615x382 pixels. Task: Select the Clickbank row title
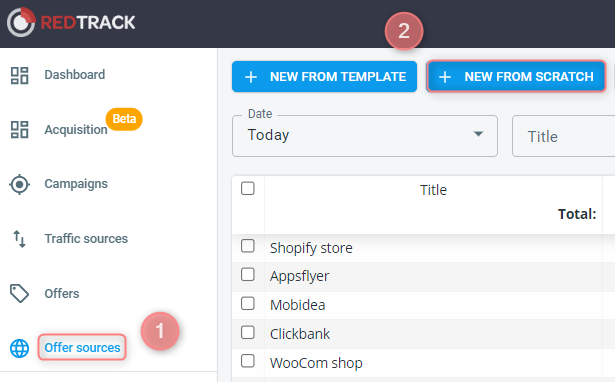click(x=300, y=334)
